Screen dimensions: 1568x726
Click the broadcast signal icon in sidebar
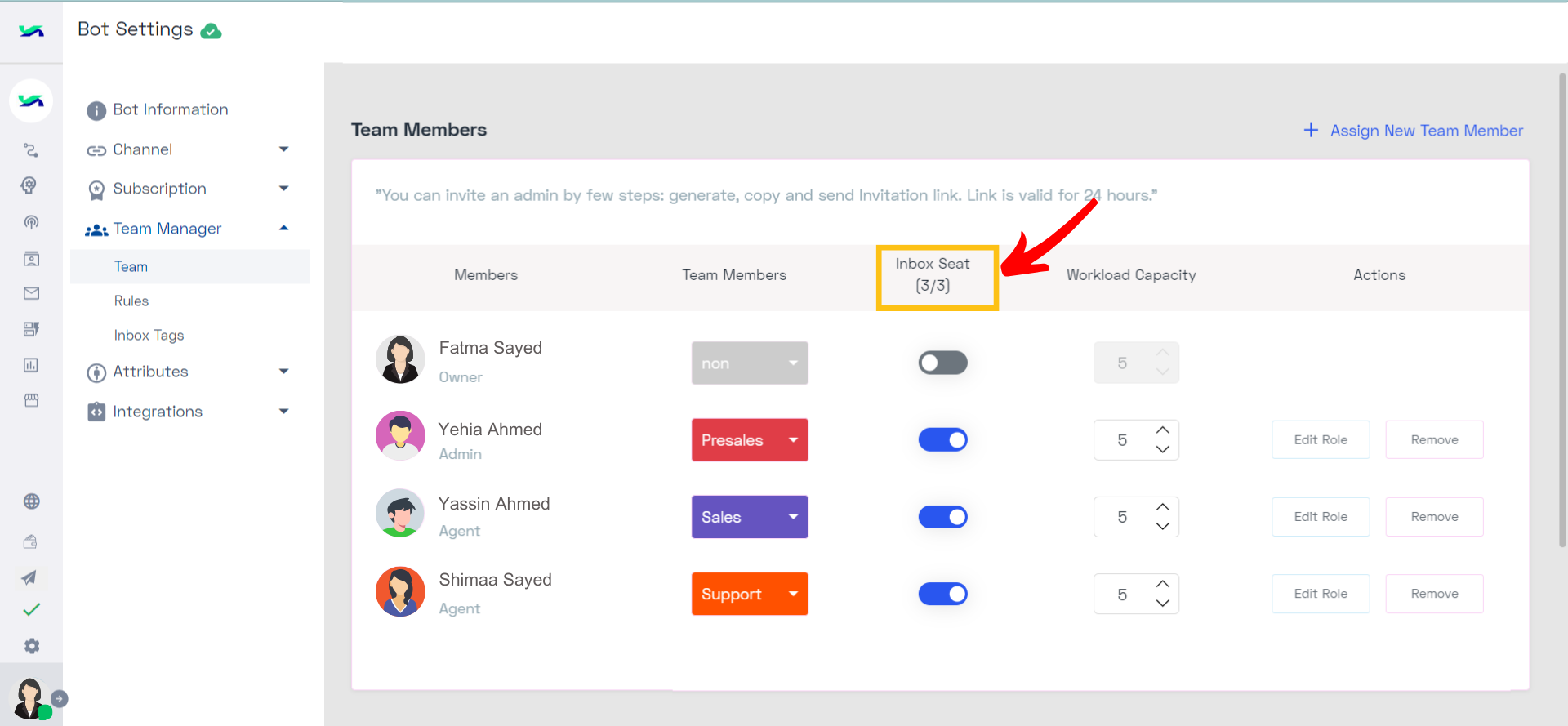31,222
